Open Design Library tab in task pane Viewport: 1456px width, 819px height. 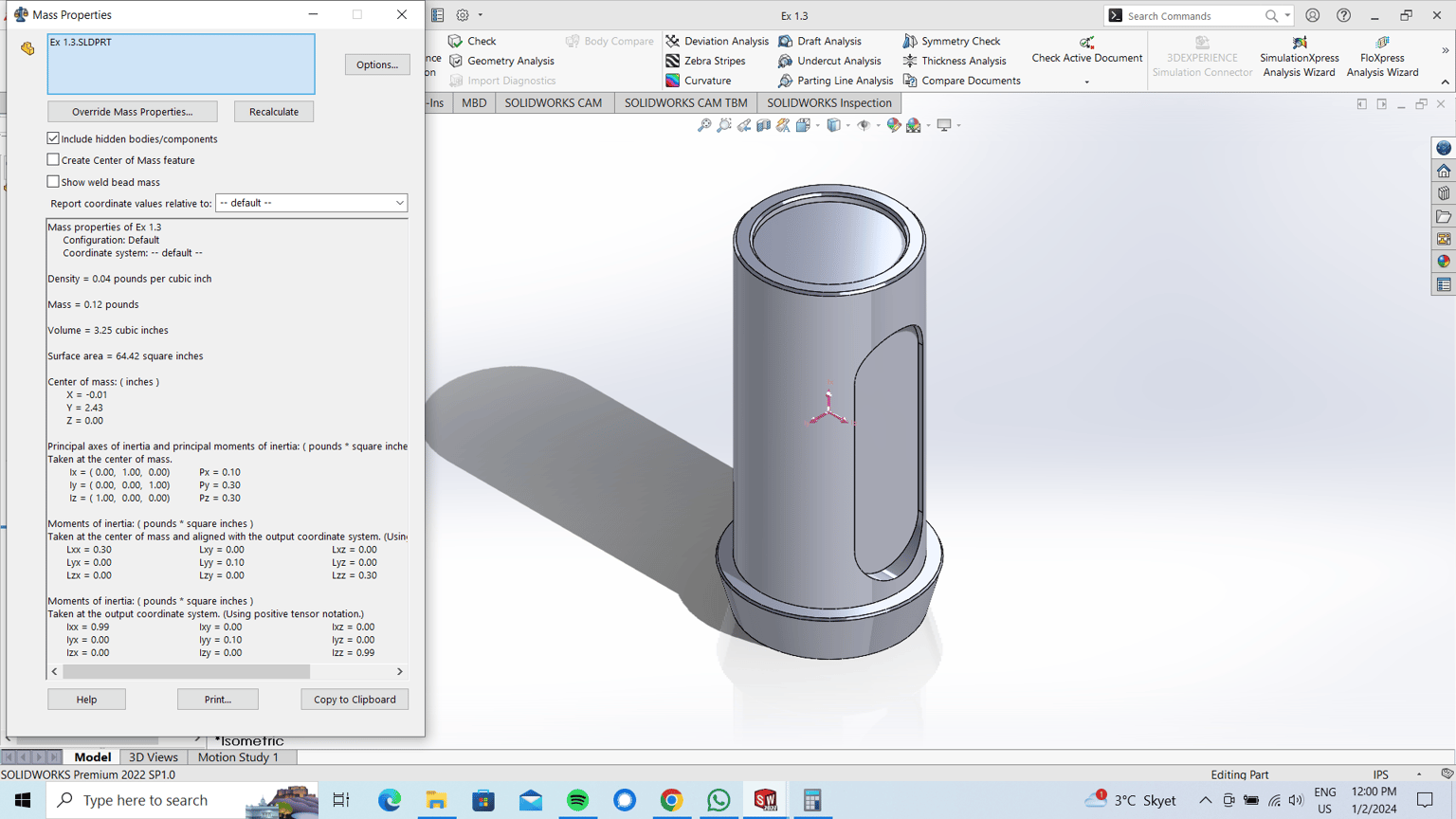pyautogui.click(x=1444, y=194)
